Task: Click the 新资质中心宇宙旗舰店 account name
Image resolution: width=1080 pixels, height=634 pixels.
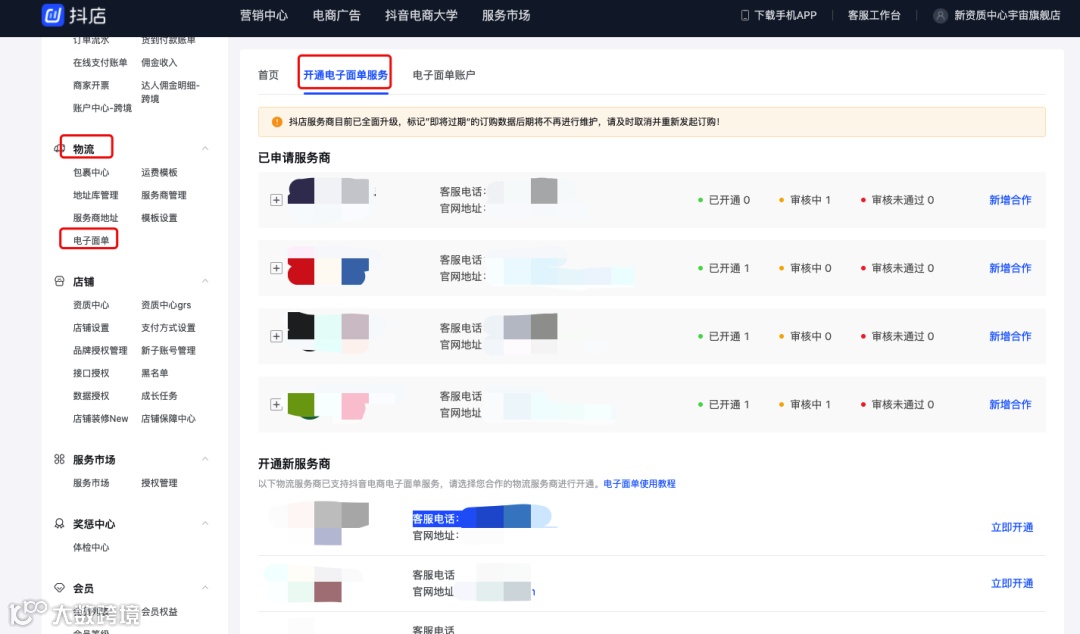Action: click(x=1007, y=15)
